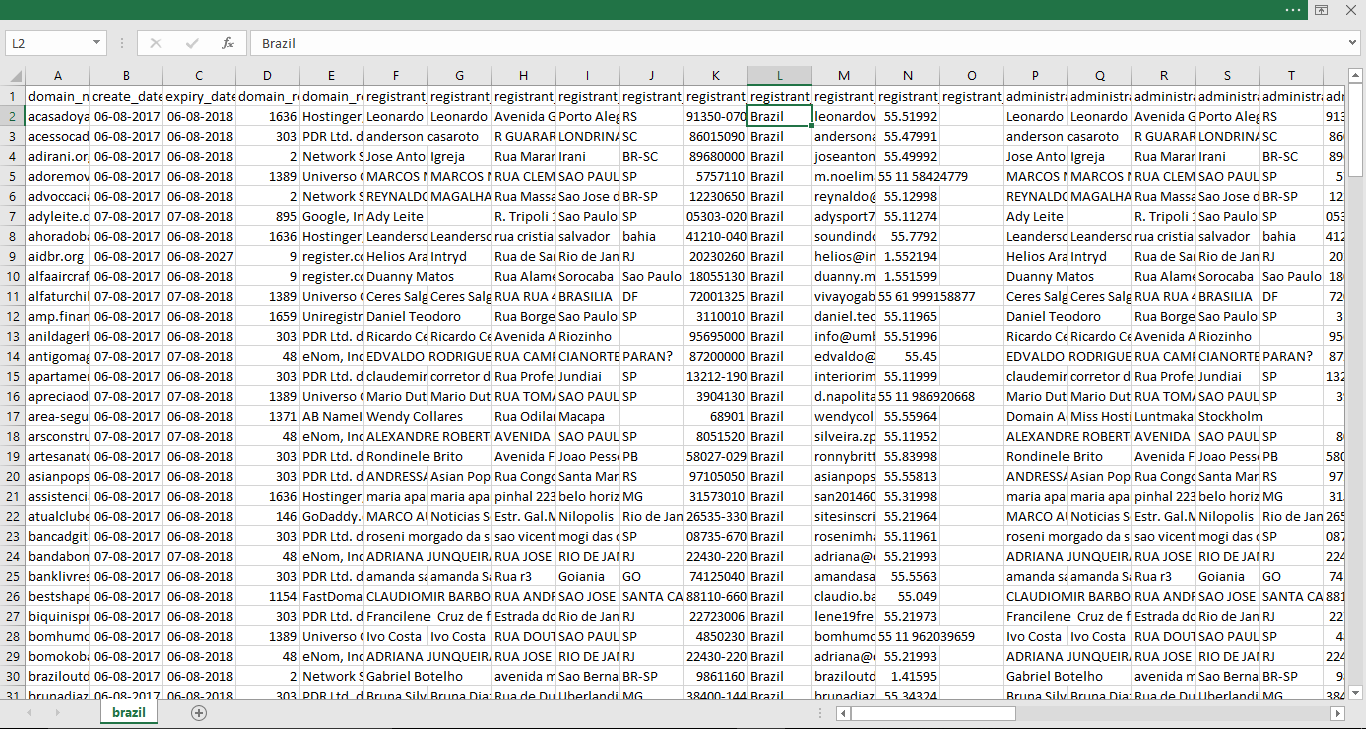Image resolution: width=1366 pixels, height=729 pixels.
Task: Select the brazil sheet tab
Action: [129, 713]
